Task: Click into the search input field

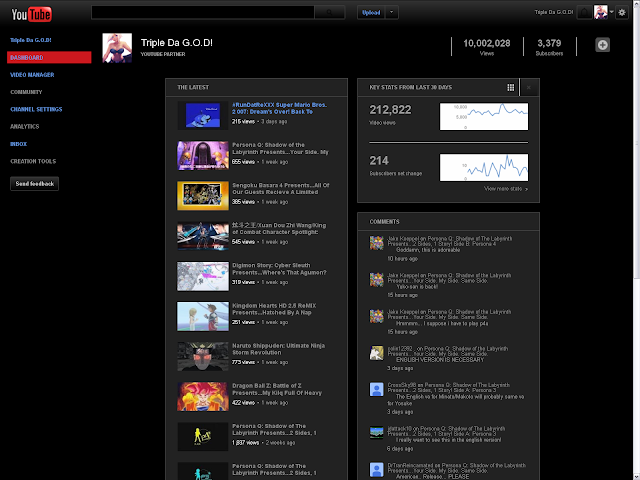Action: click(x=203, y=12)
